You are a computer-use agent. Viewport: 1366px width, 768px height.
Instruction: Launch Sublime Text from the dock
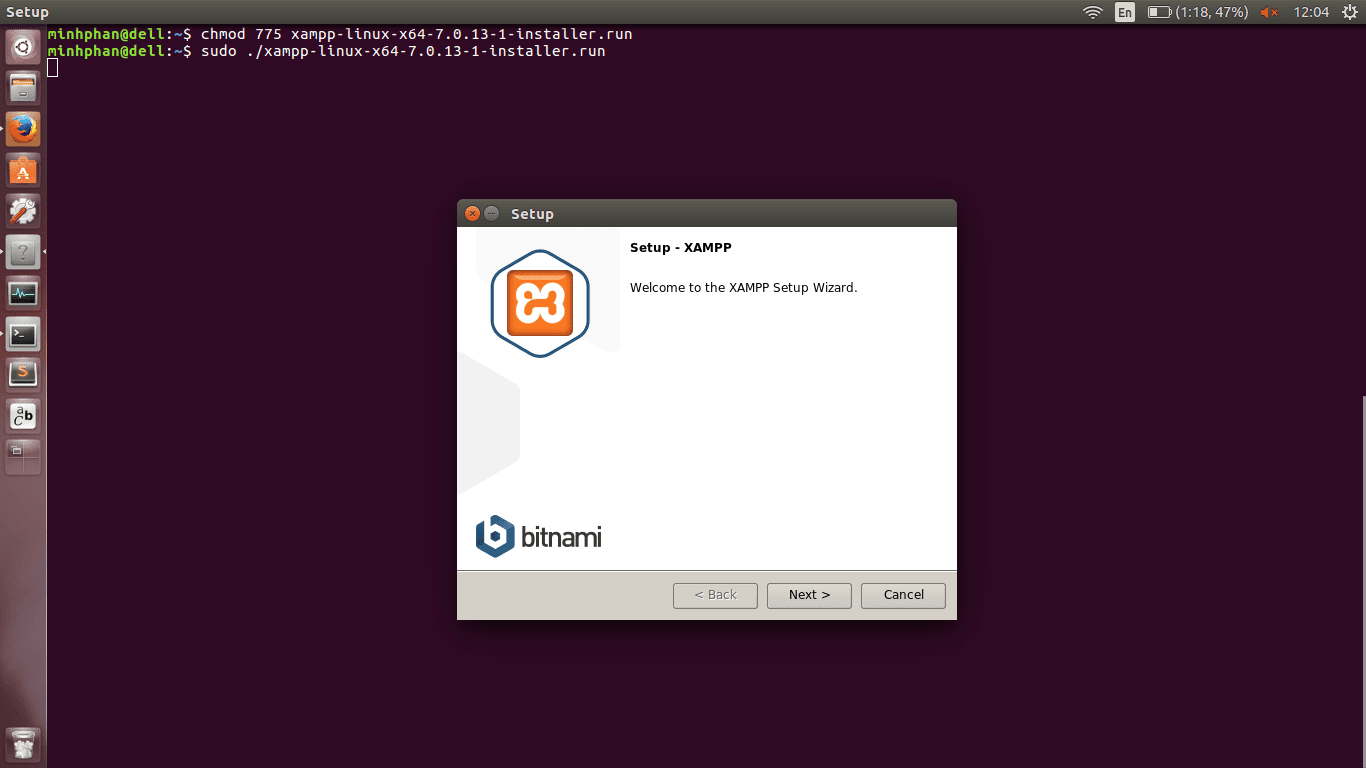click(x=22, y=374)
